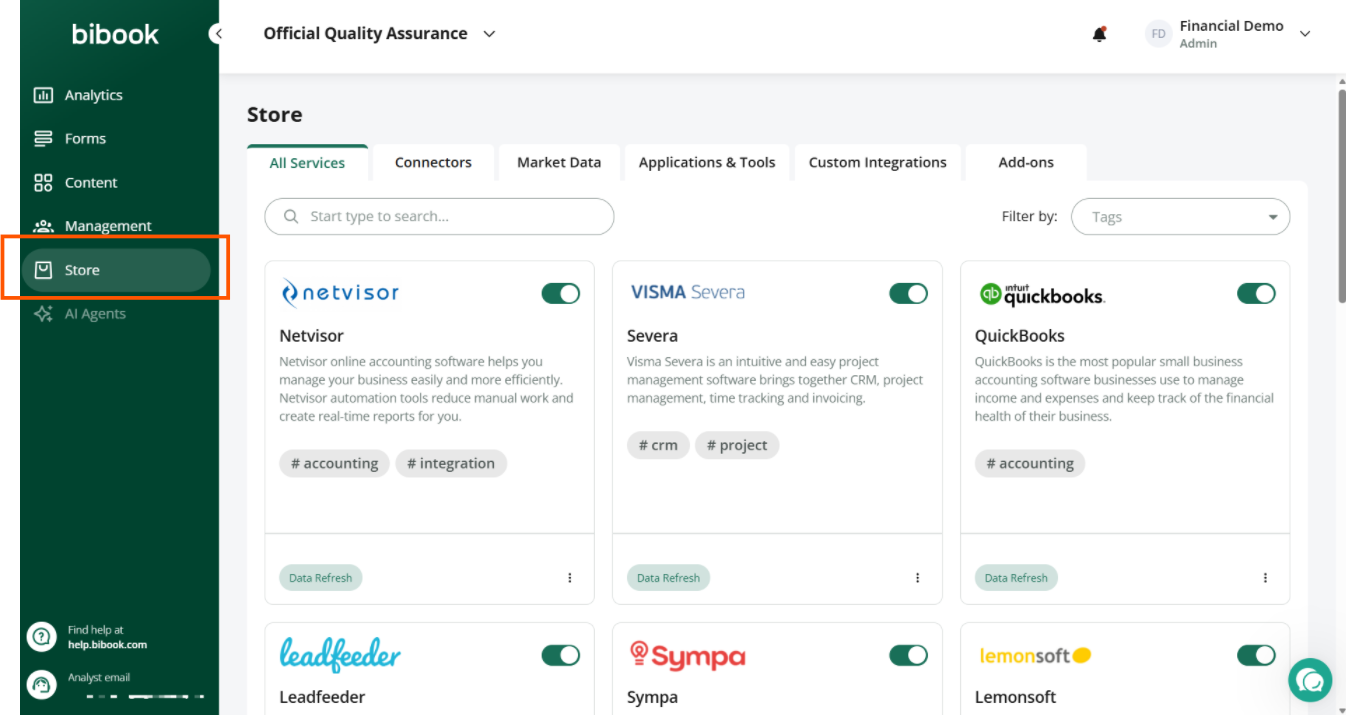Open the chat support bubble
Screen dimensions: 1346x715
[x=1310, y=680]
